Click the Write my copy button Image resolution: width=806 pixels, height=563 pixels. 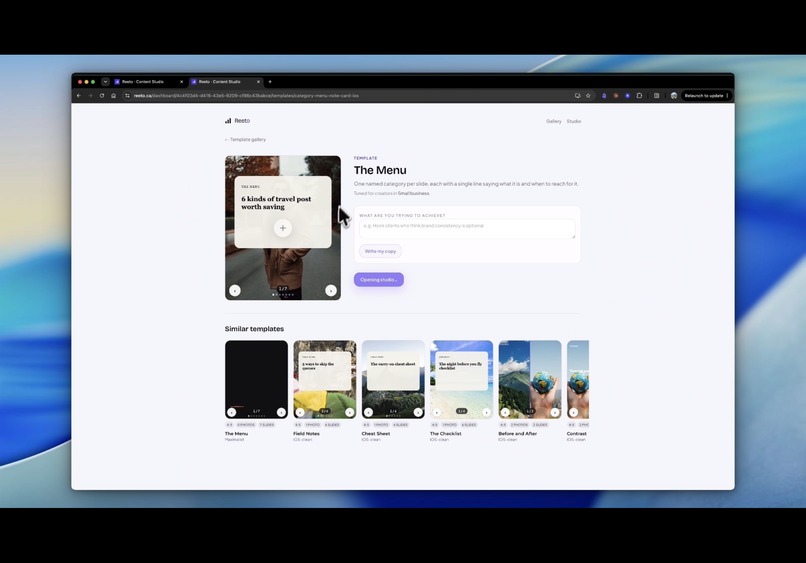point(380,251)
